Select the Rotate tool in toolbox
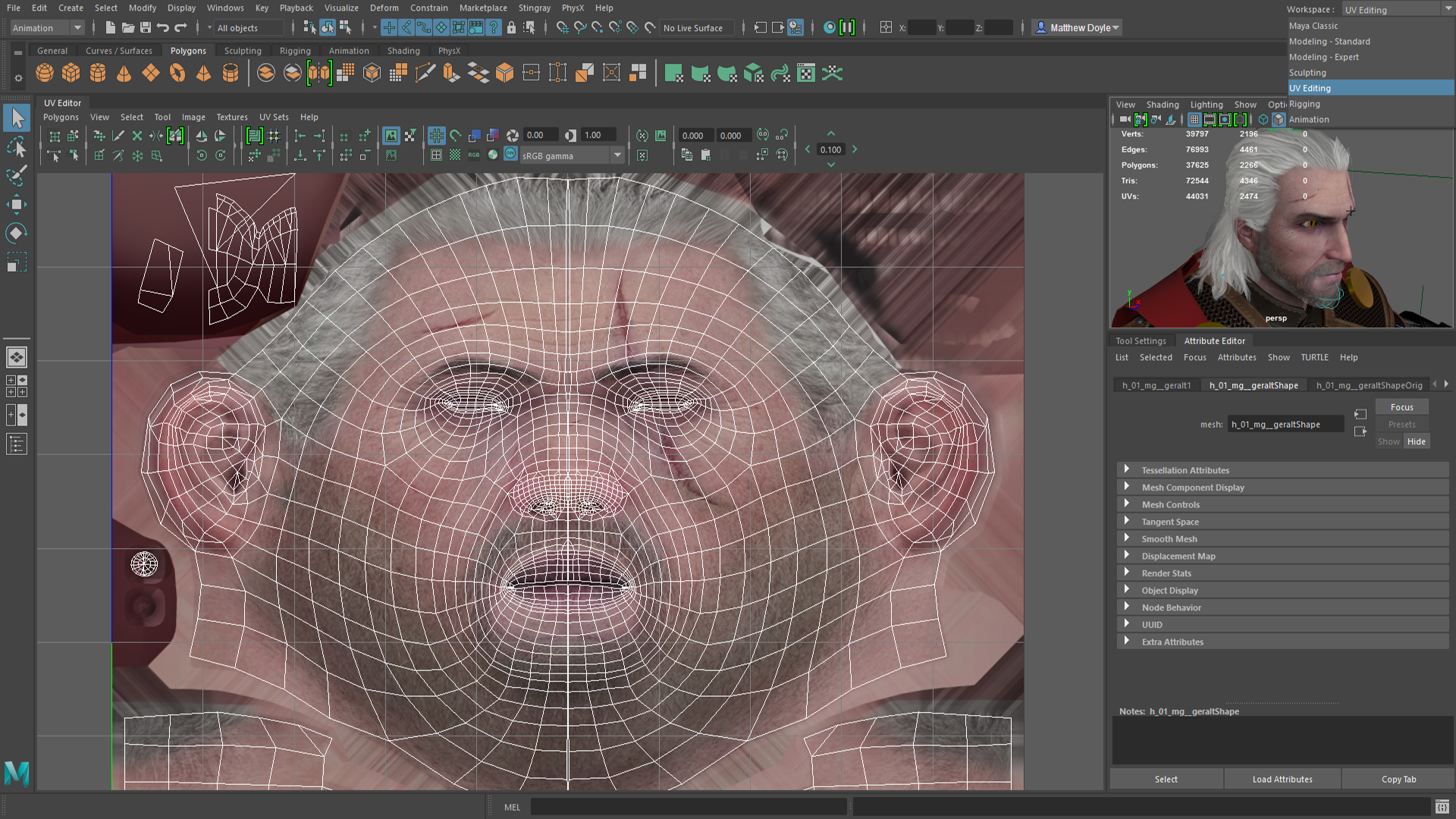 (x=17, y=233)
